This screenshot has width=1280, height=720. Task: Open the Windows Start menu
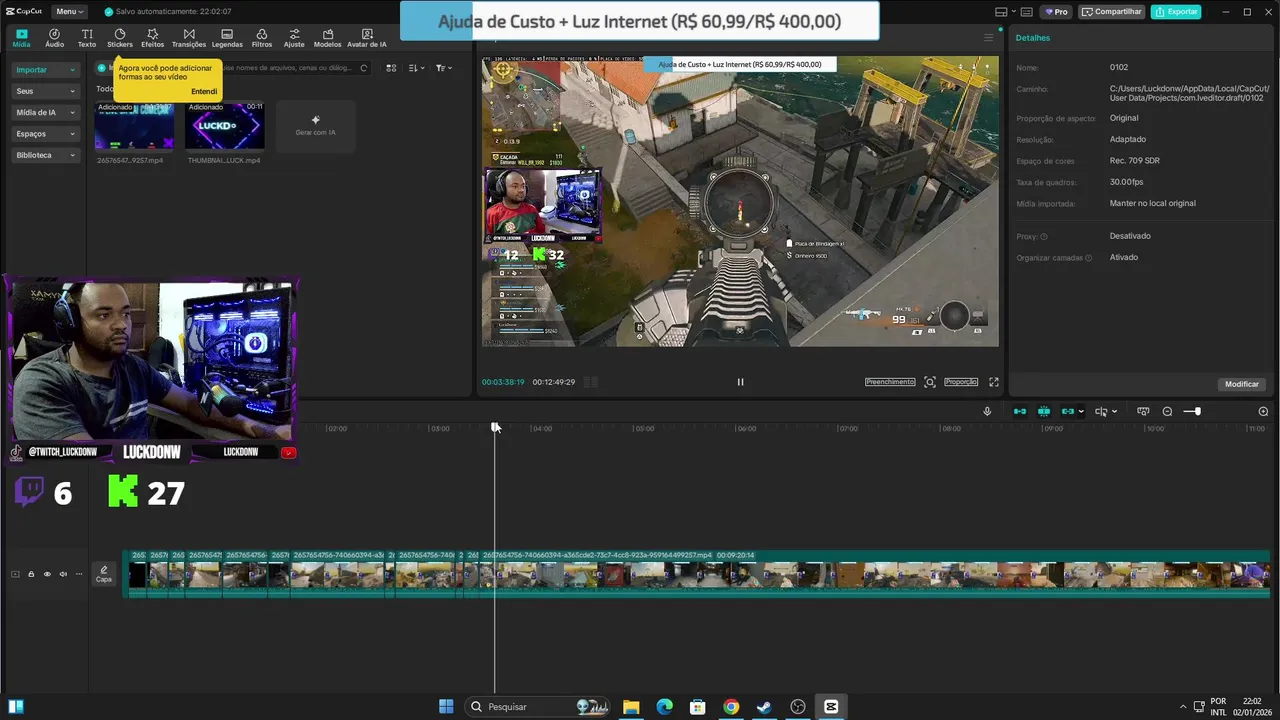click(446, 707)
